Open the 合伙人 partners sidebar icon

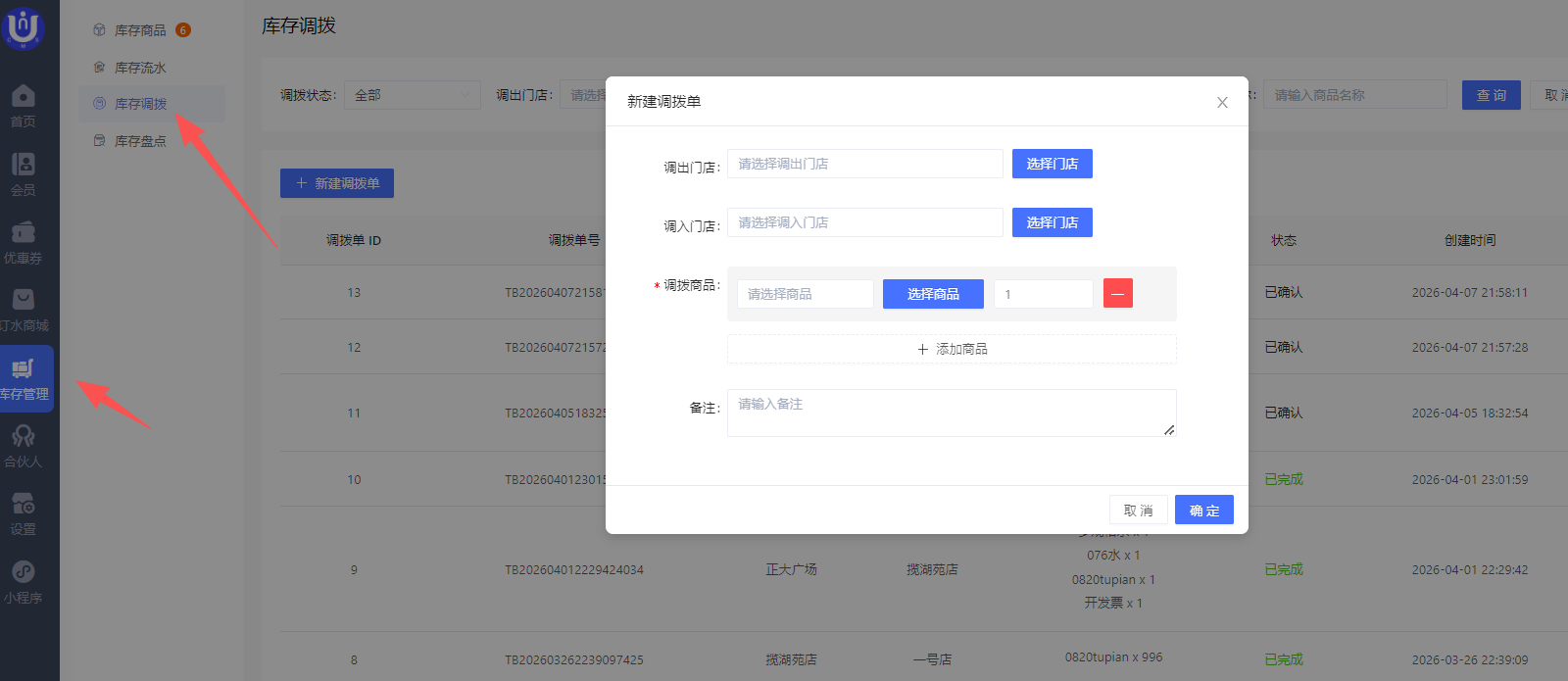coord(24,445)
